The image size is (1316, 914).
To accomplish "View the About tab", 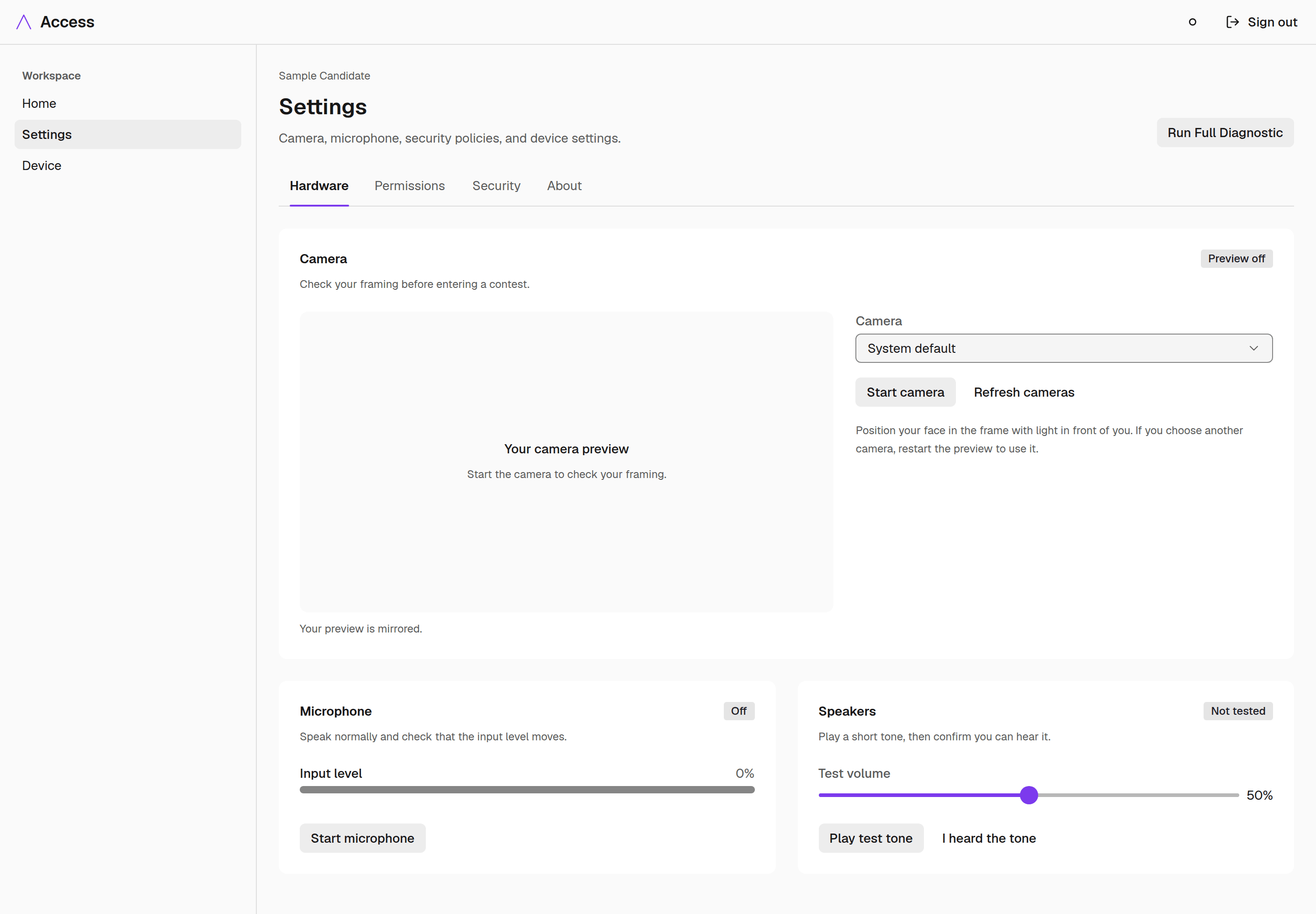I will [564, 186].
